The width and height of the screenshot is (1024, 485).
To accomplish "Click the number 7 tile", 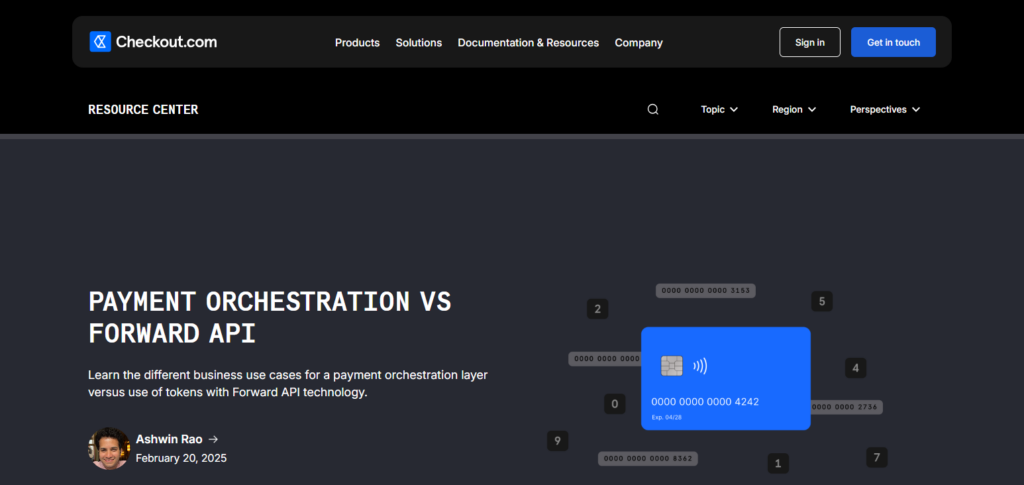I will pyautogui.click(x=877, y=457).
